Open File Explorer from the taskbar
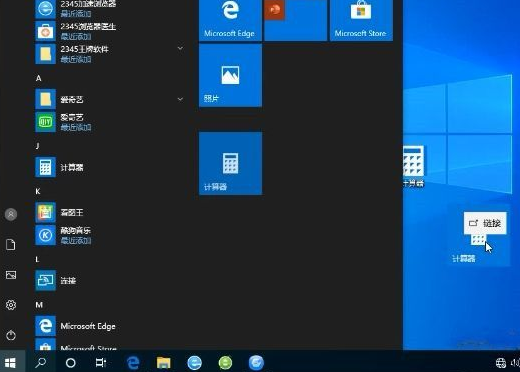The height and width of the screenshot is (372, 520). point(164,363)
